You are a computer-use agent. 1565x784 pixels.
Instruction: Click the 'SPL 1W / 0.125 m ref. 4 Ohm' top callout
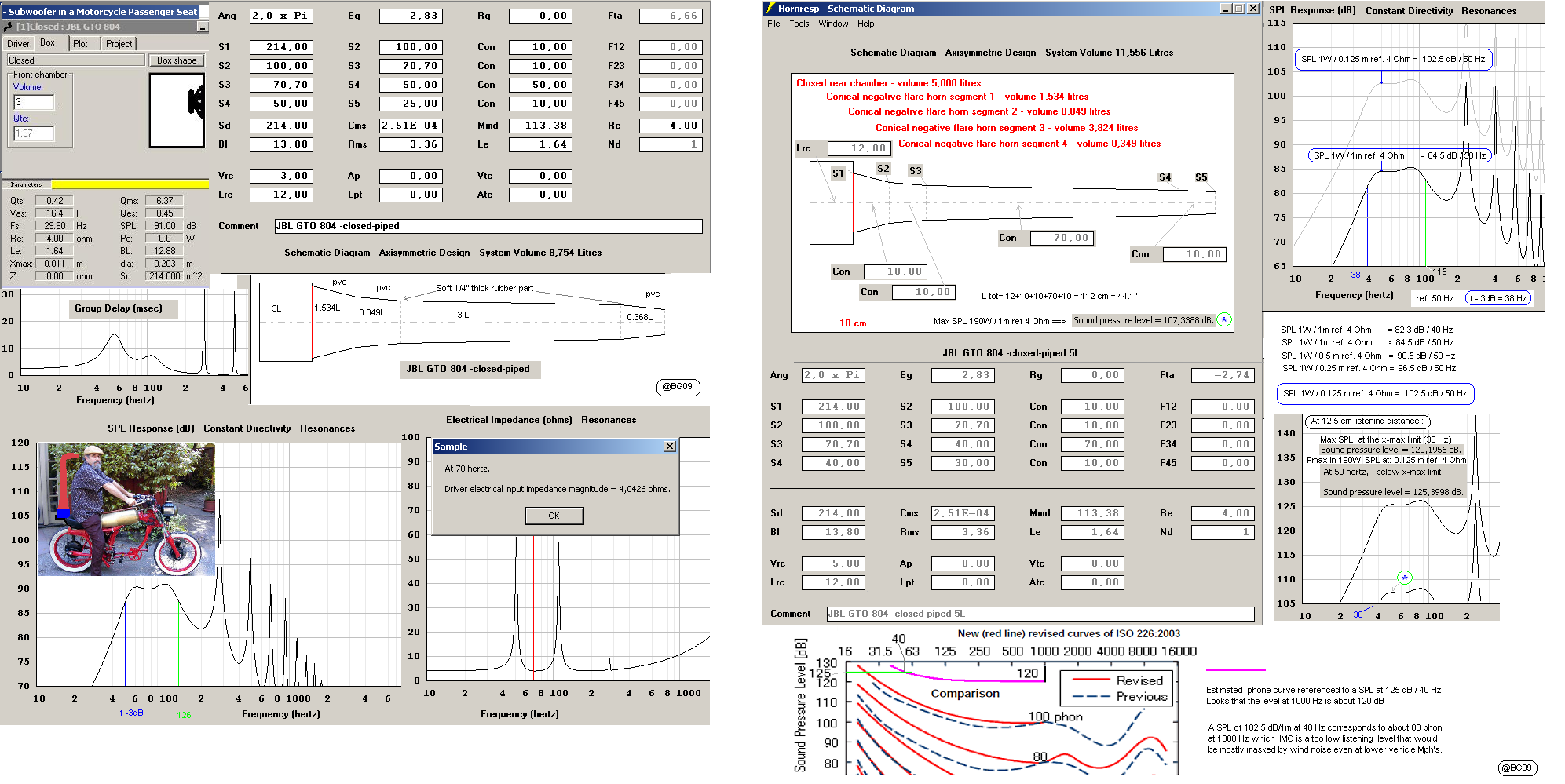coord(1393,59)
